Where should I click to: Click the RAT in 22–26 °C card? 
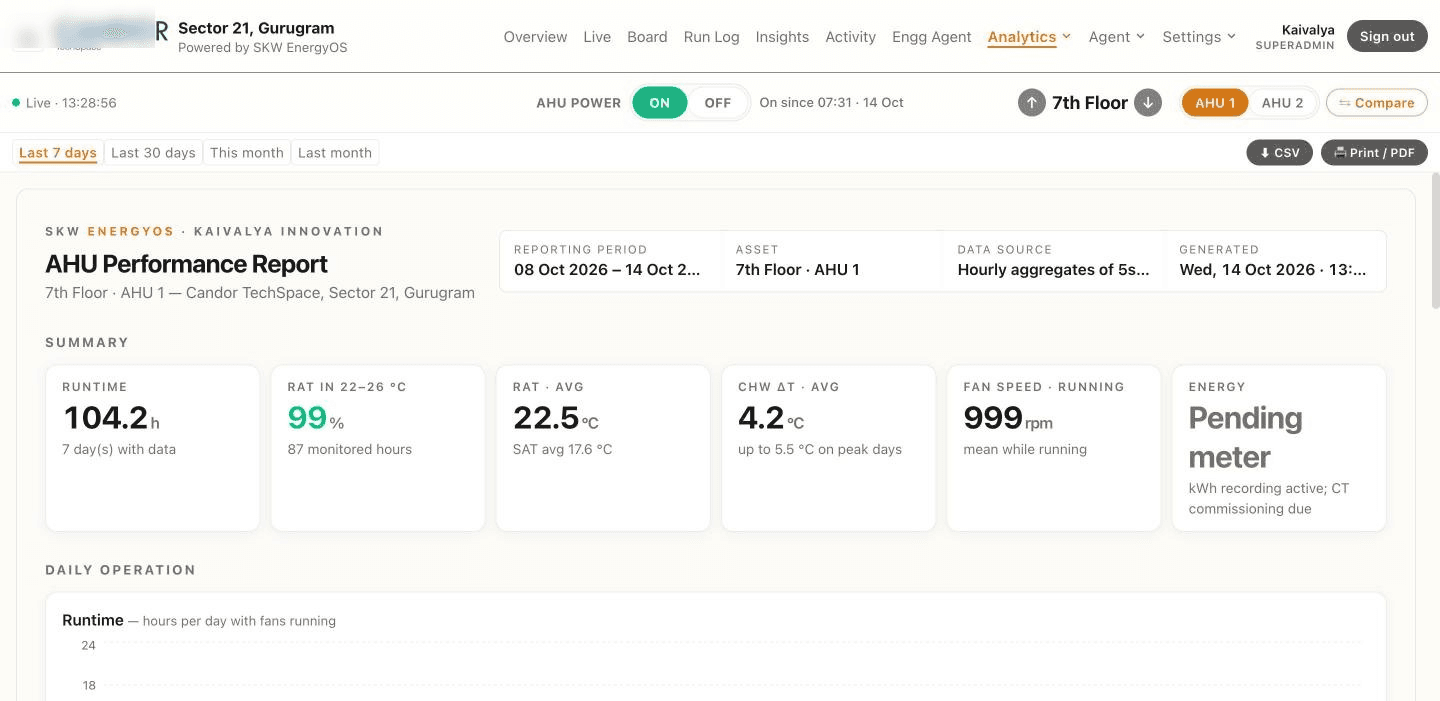coord(378,448)
